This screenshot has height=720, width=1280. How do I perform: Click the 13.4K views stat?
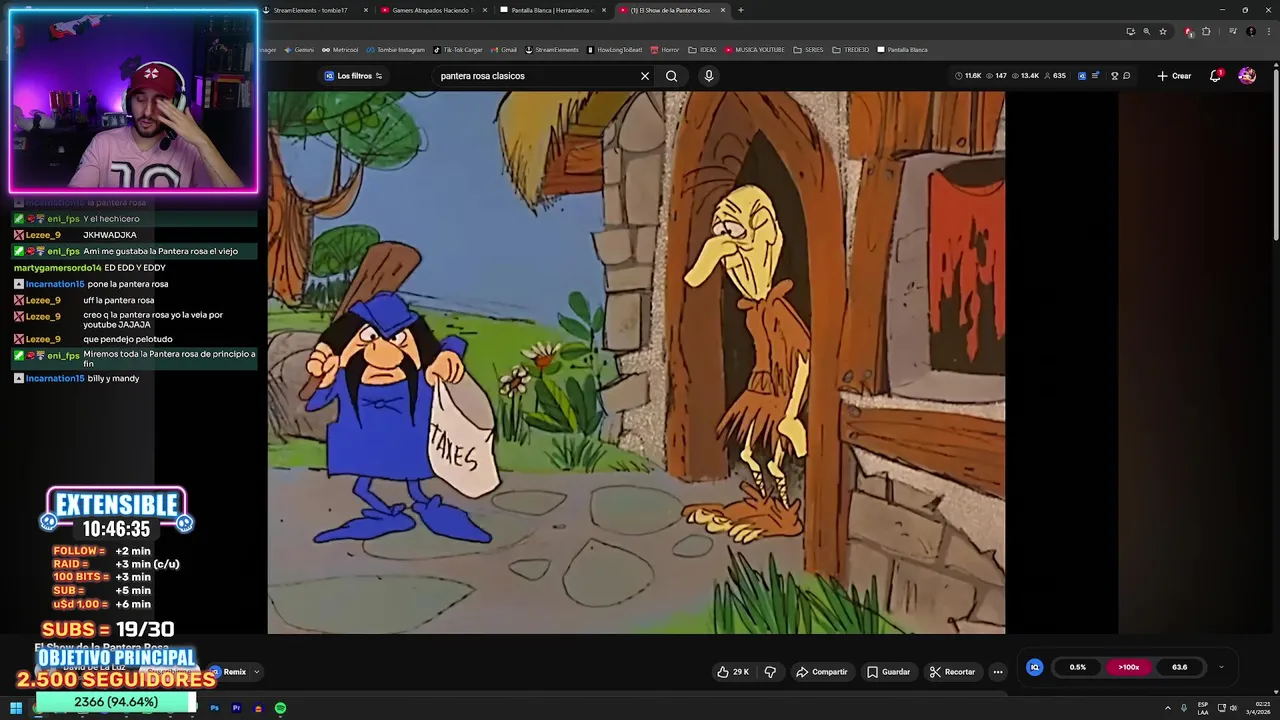(x=1025, y=76)
